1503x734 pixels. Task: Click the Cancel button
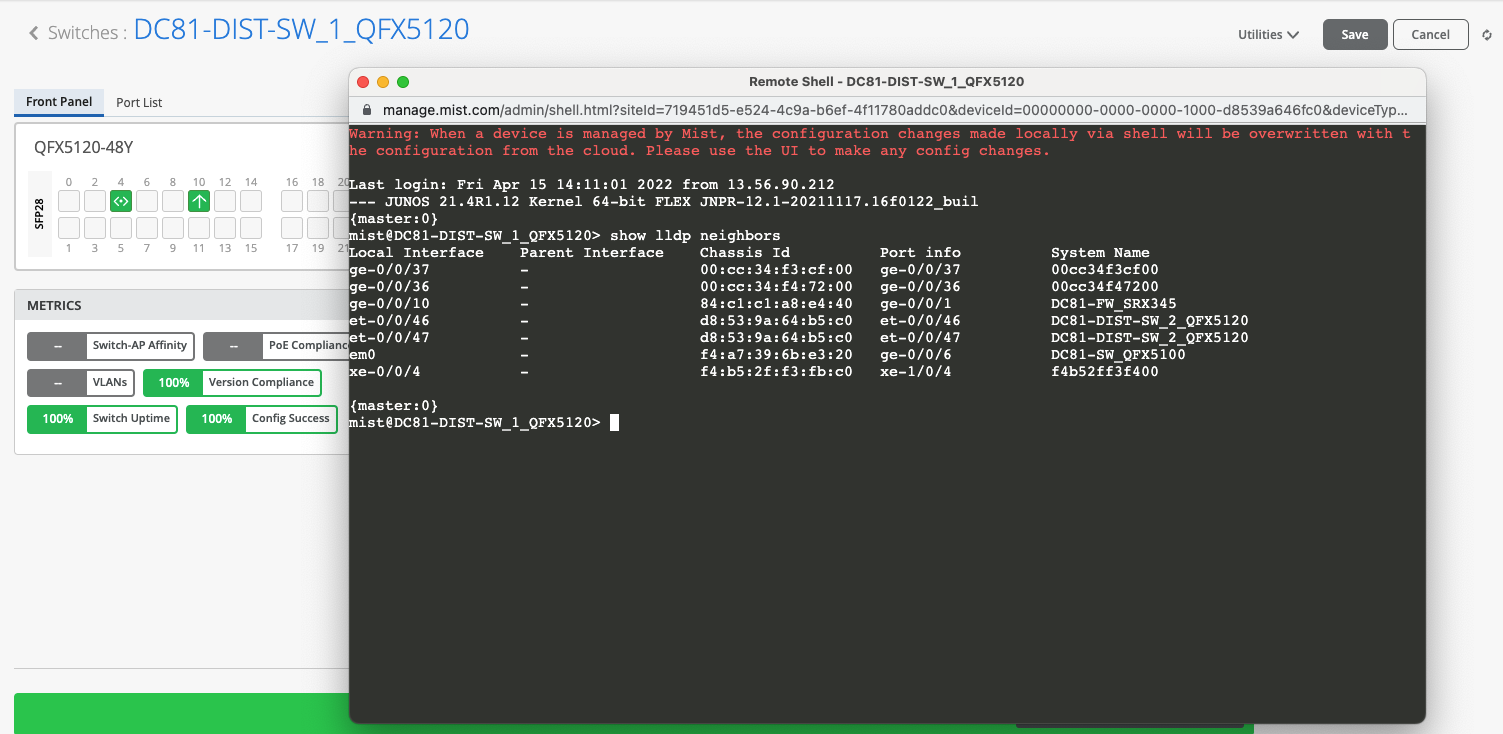point(1430,34)
